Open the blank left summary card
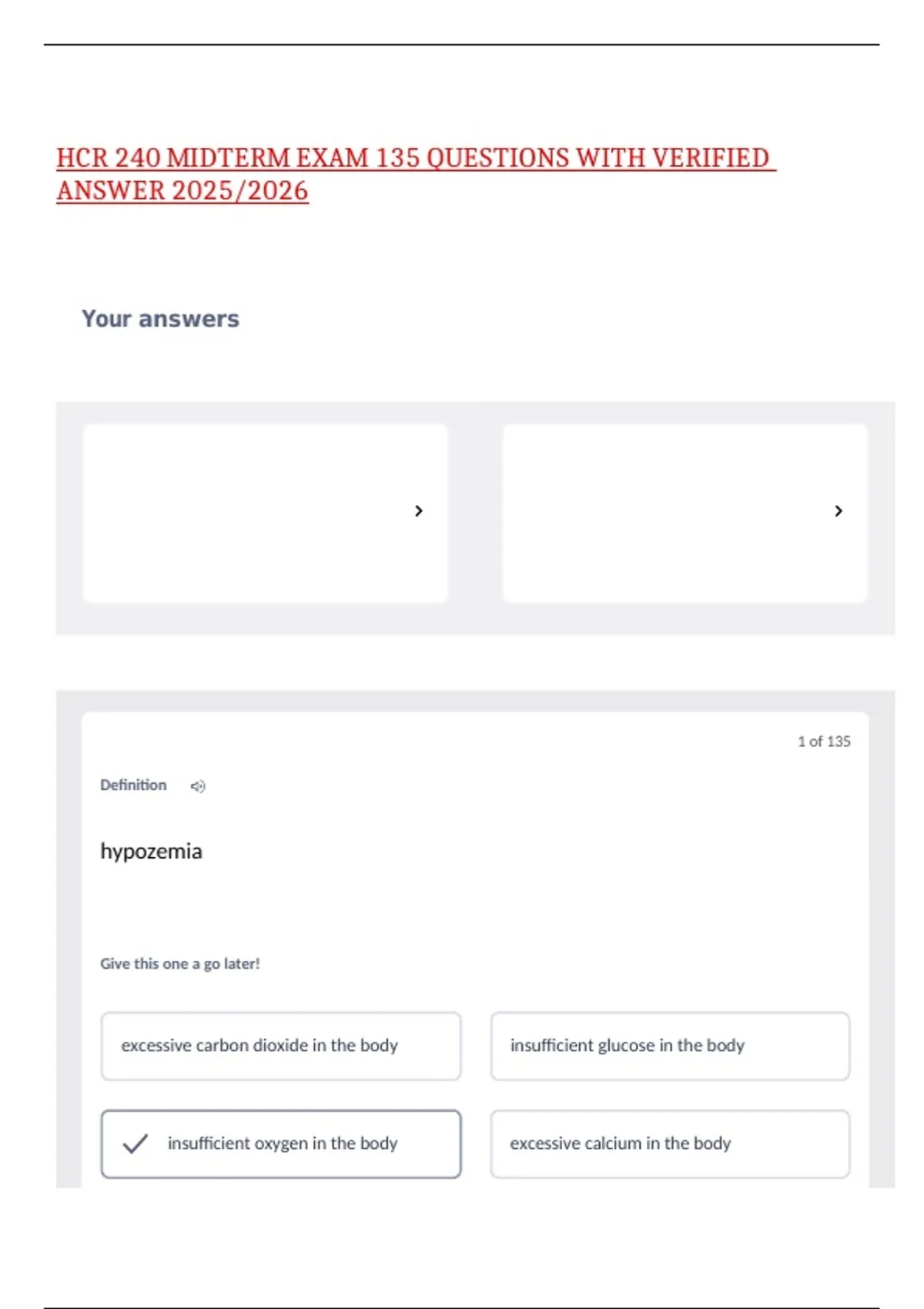Screen dimensions: 924x1309 pos(246,514)
